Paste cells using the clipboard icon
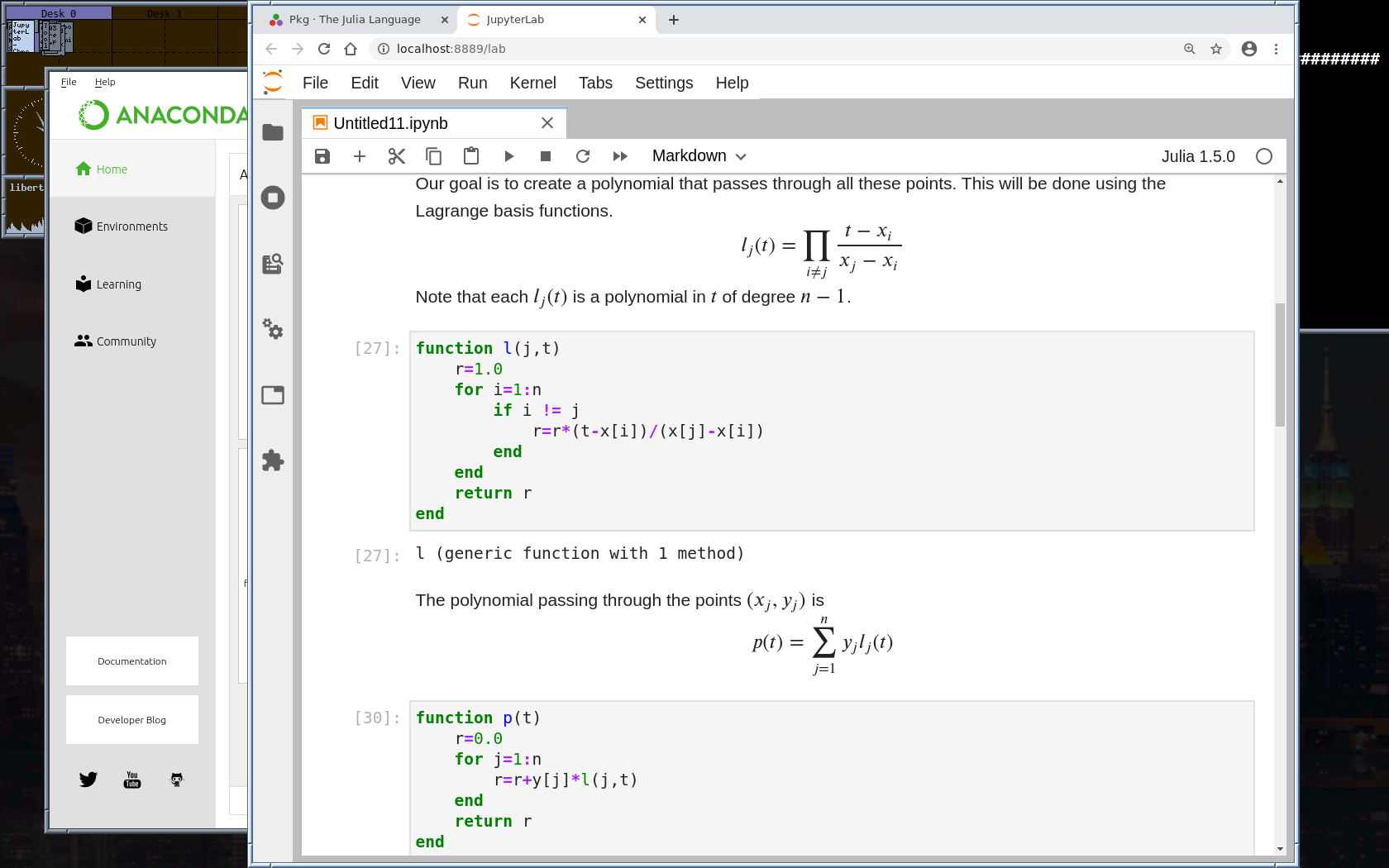Image resolution: width=1389 pixels, height=868 pixels. coord(471,156)
